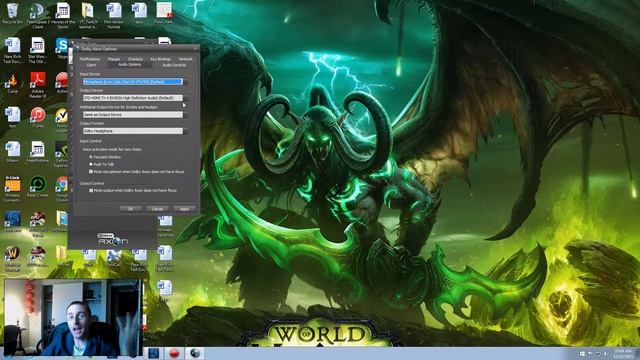Switch to the Overlays tab
Screen dimensions: 640x360
(135, 59)
